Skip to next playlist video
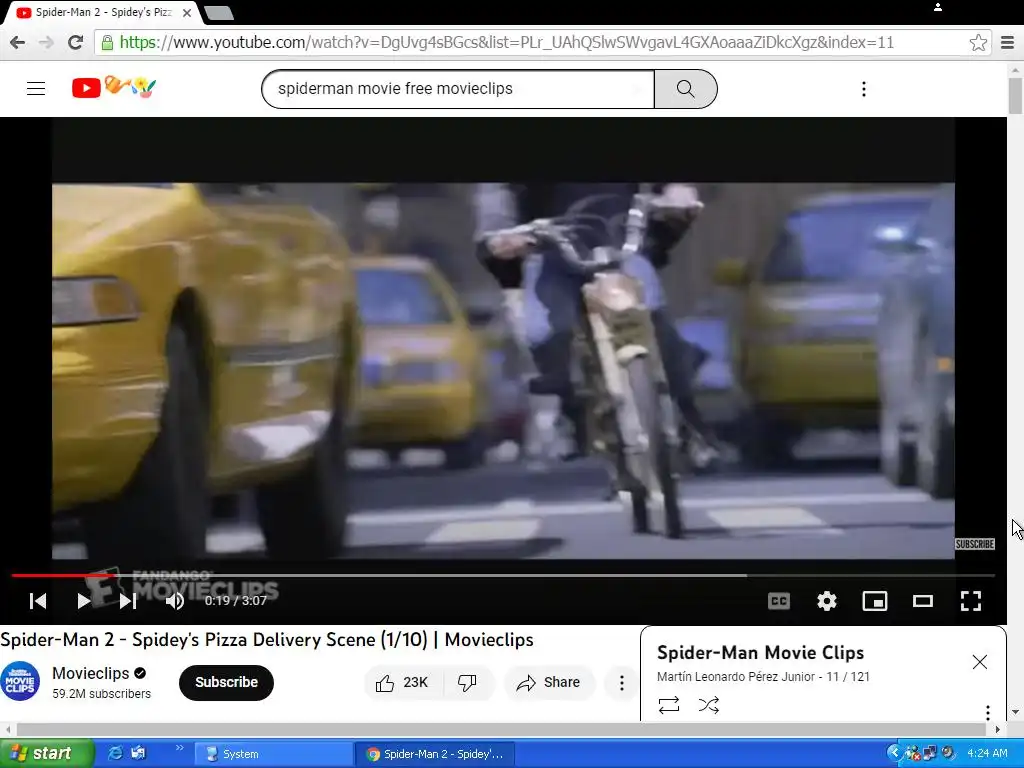 (x=128, y=601)
